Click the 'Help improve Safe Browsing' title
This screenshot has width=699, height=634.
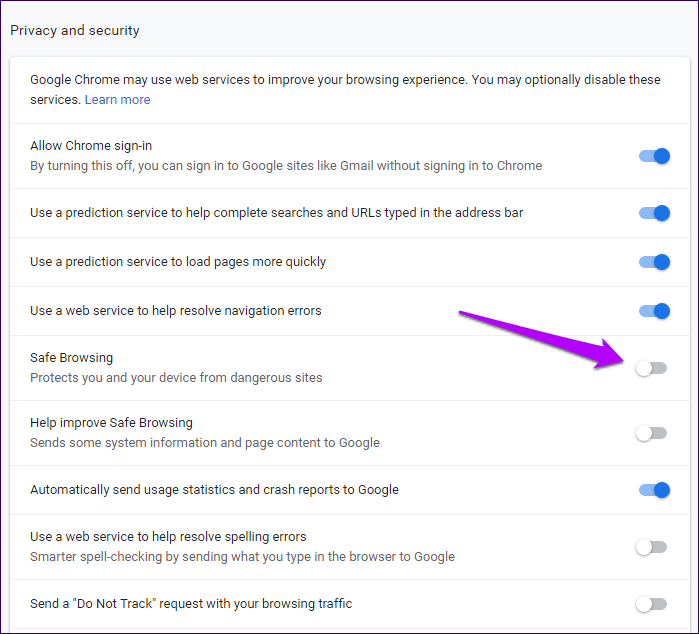(111, 423)
